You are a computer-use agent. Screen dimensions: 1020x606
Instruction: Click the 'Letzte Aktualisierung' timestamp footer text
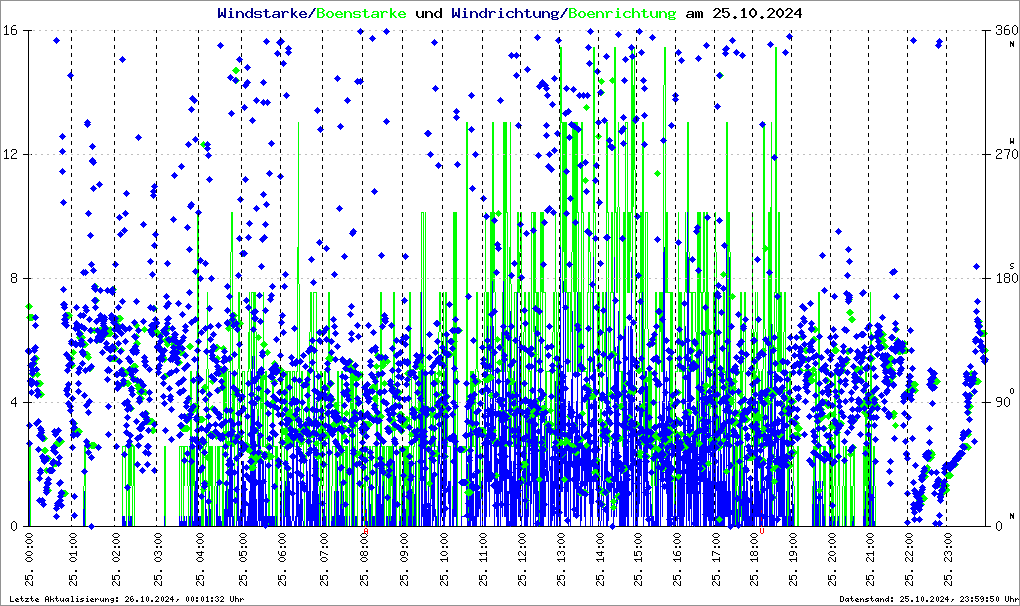coord(127,599)
